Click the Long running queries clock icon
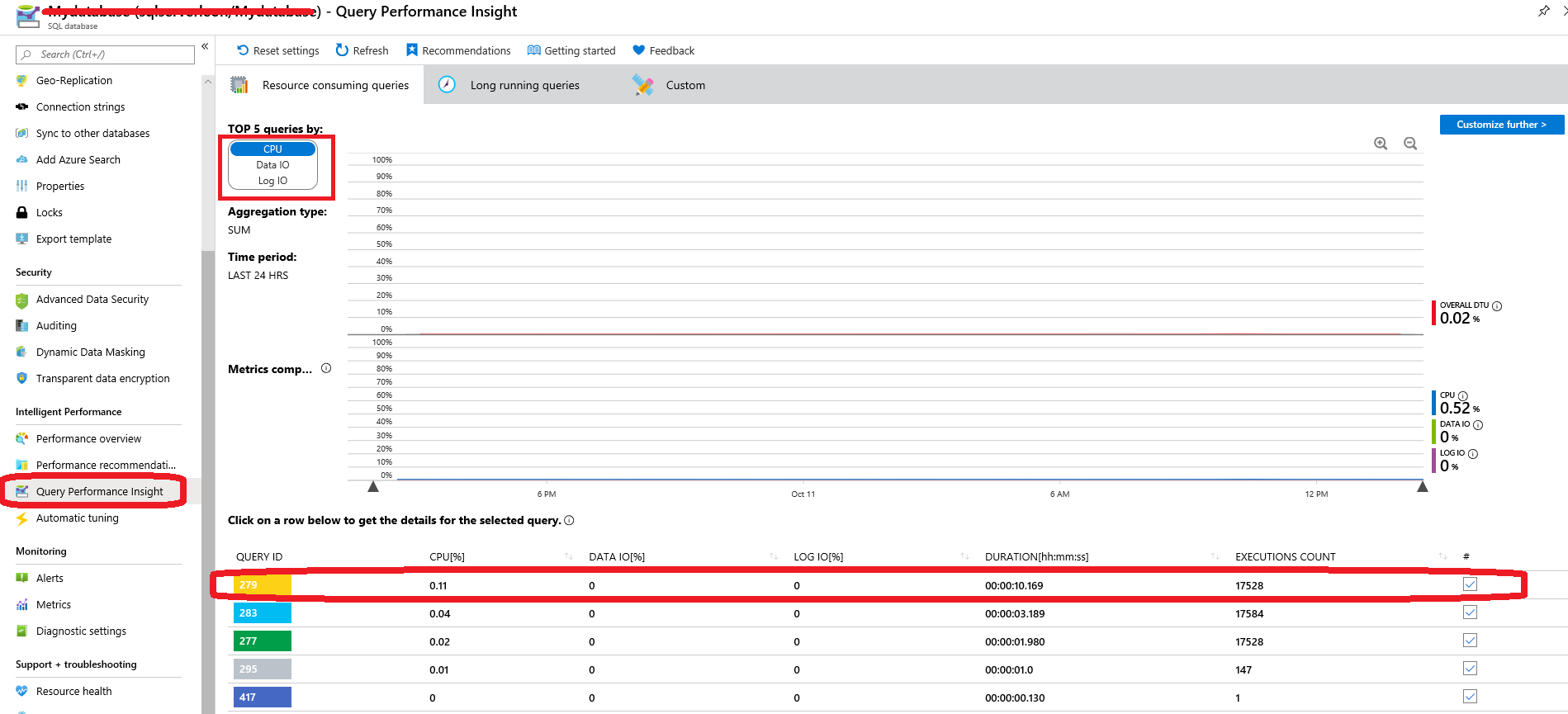Viewport: 1568px width, 714px height. point(447,84)
